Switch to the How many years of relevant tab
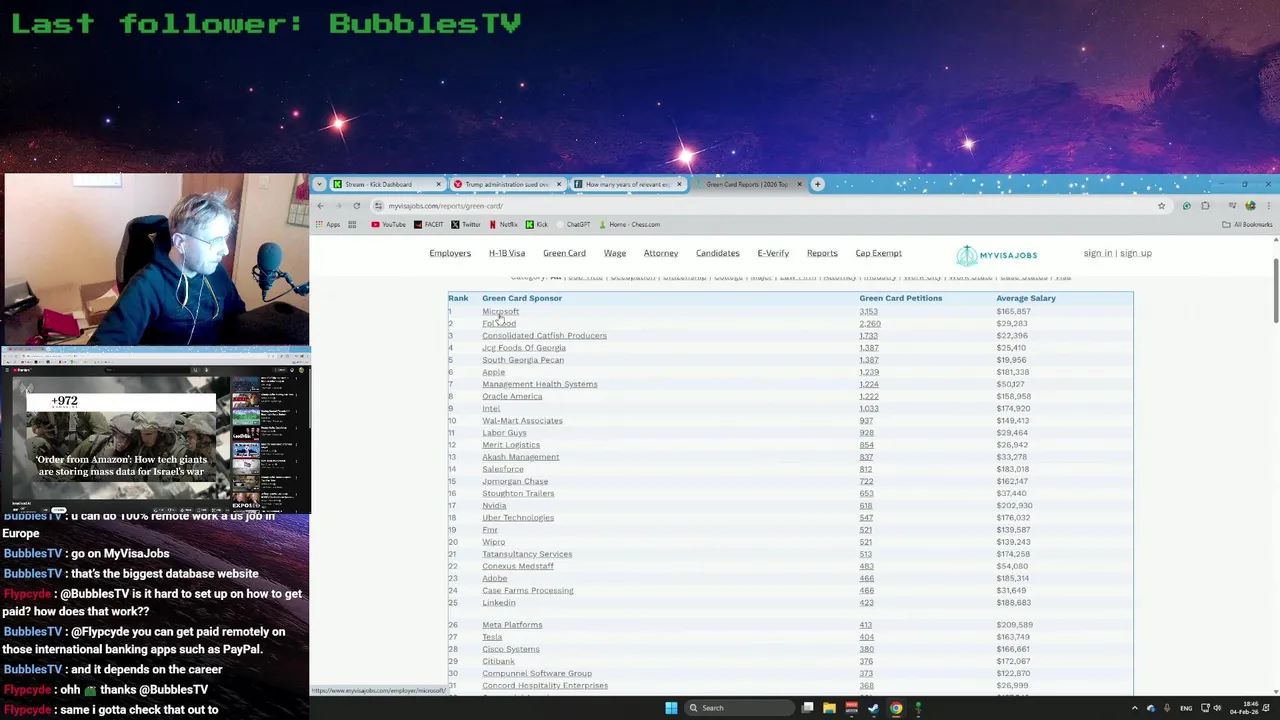This screenshot has height=720, width=1280. (627, 184)
